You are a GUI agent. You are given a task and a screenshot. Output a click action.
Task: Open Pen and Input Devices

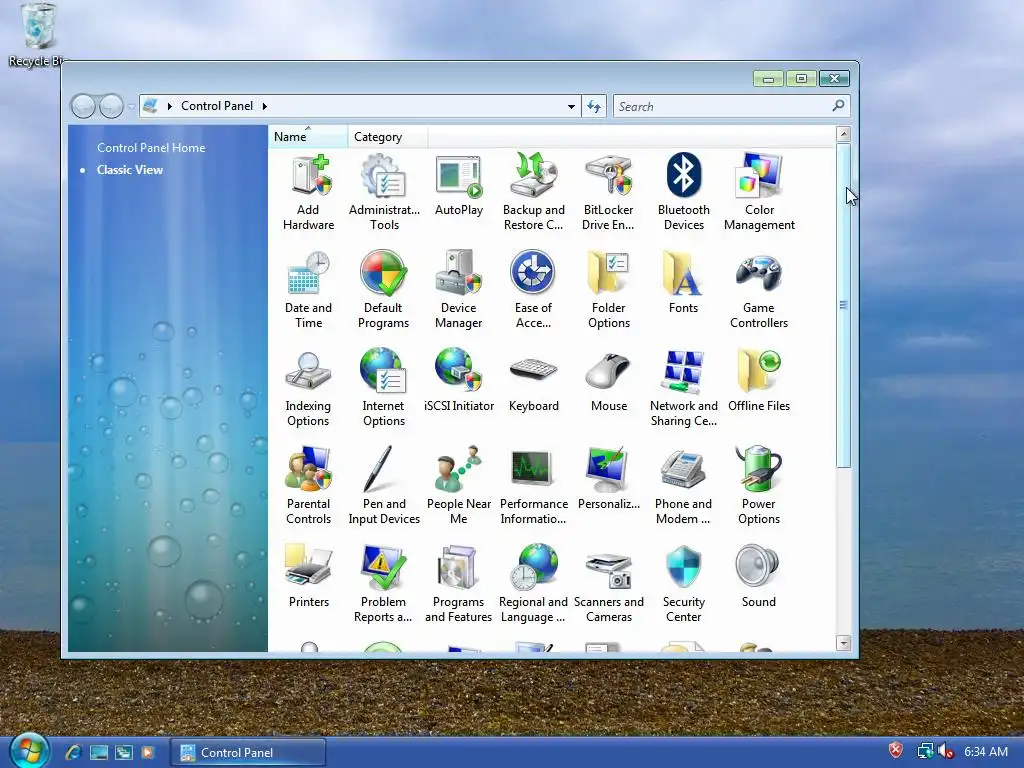tap(384, 486)
